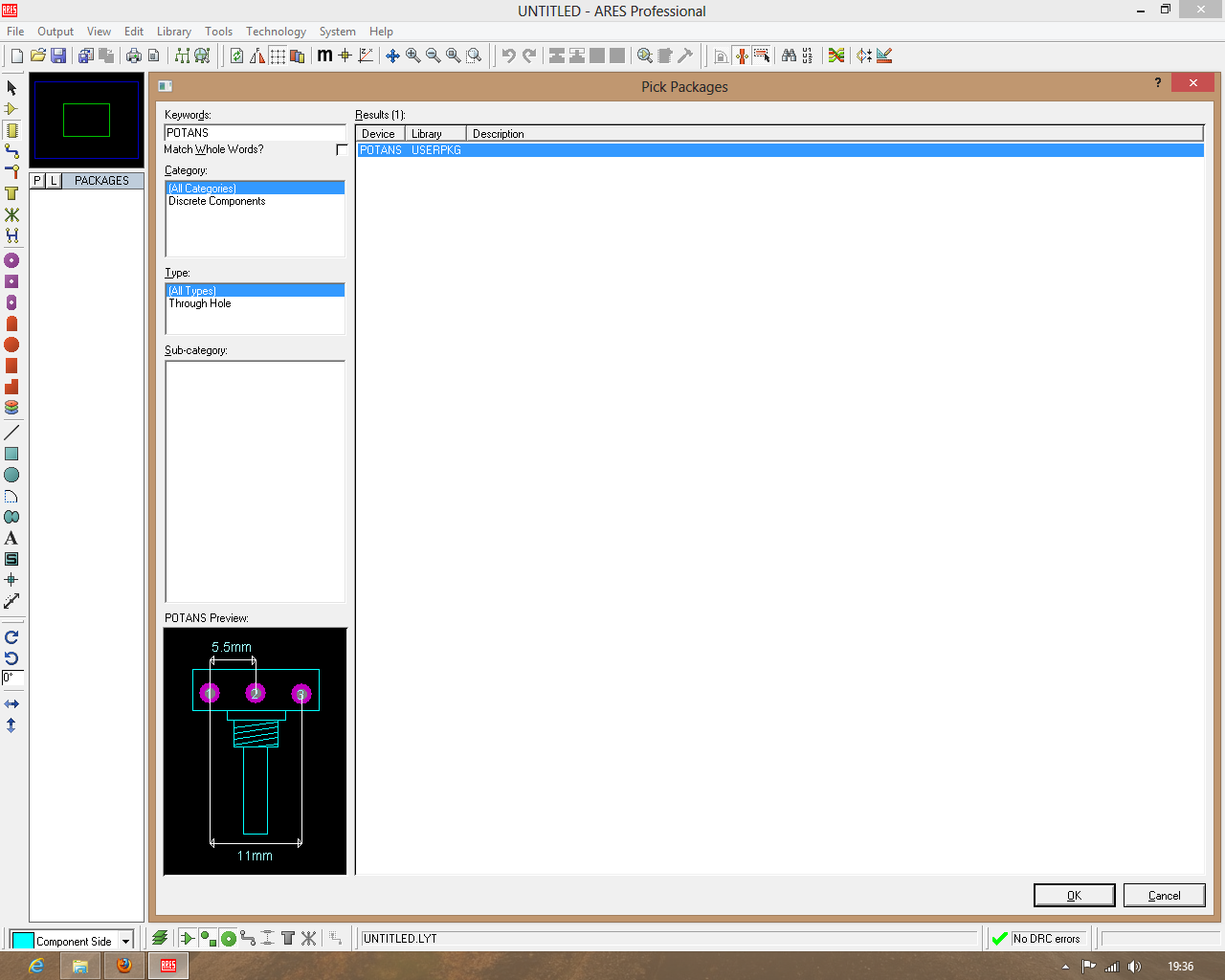Select the round through-hole pad mode

(x=11, y=260)
